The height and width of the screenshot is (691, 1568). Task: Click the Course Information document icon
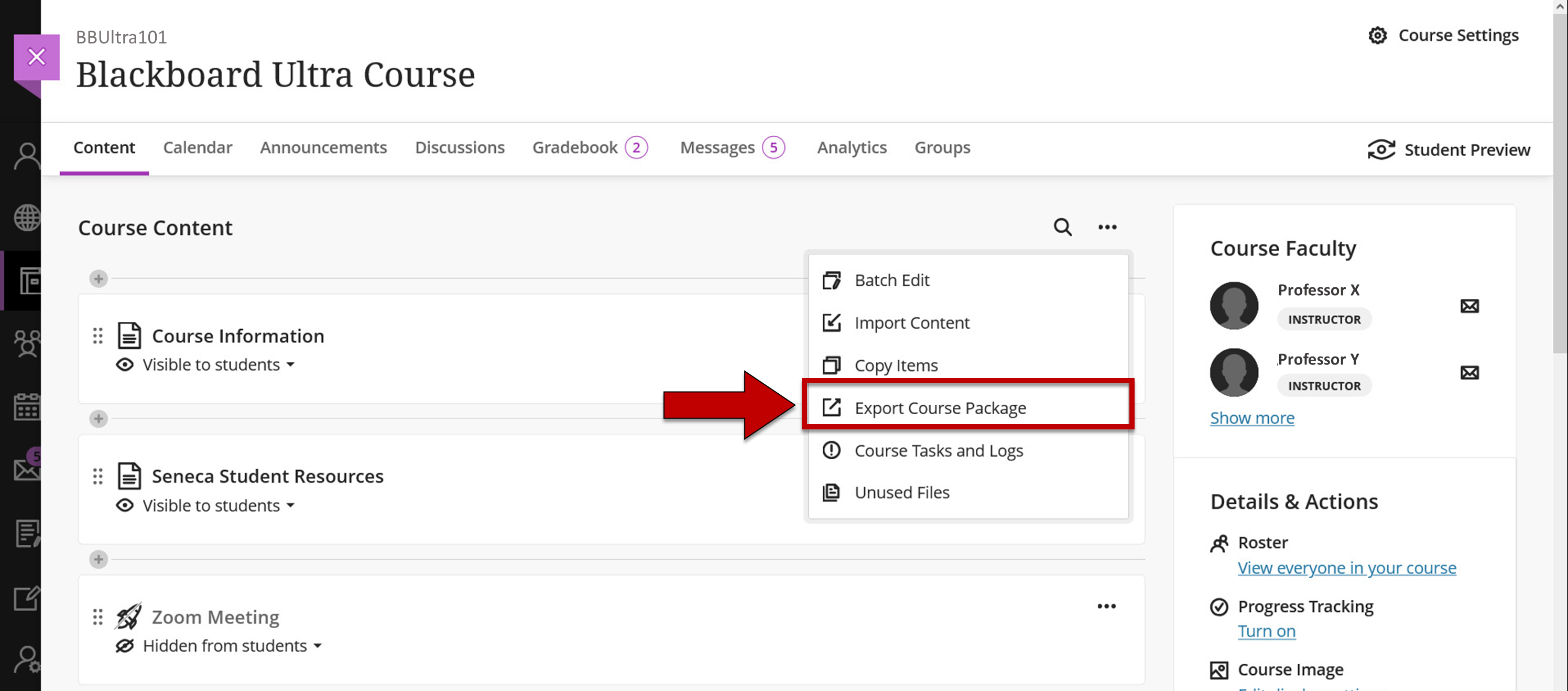[x=129, y=336]
